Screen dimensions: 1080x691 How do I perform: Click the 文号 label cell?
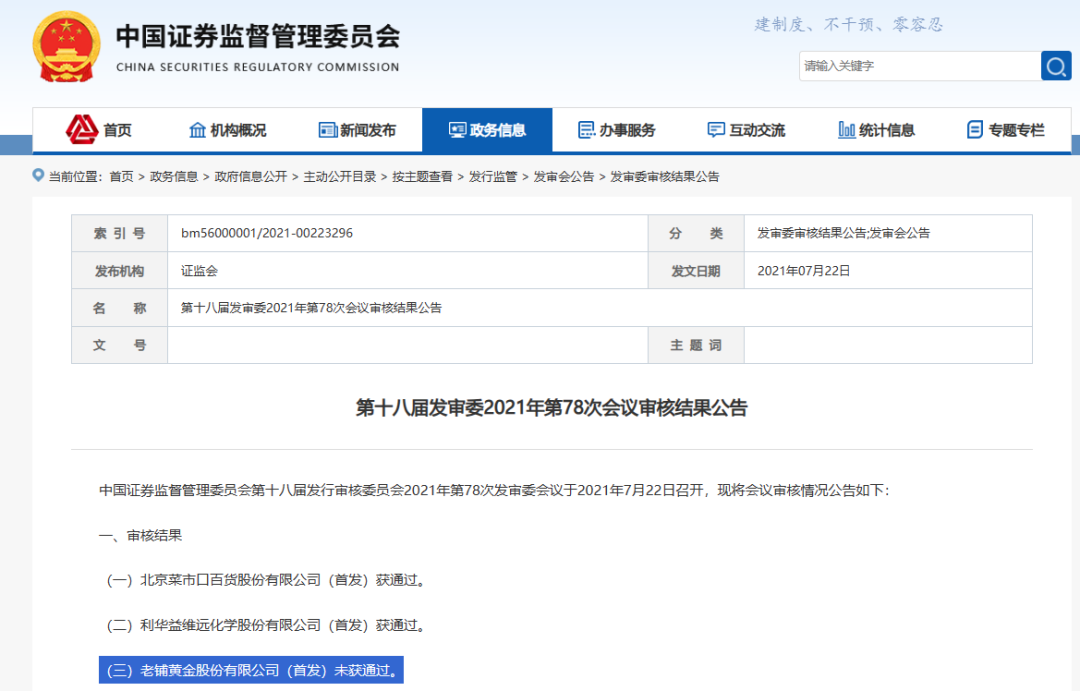(x=120, y=345)
